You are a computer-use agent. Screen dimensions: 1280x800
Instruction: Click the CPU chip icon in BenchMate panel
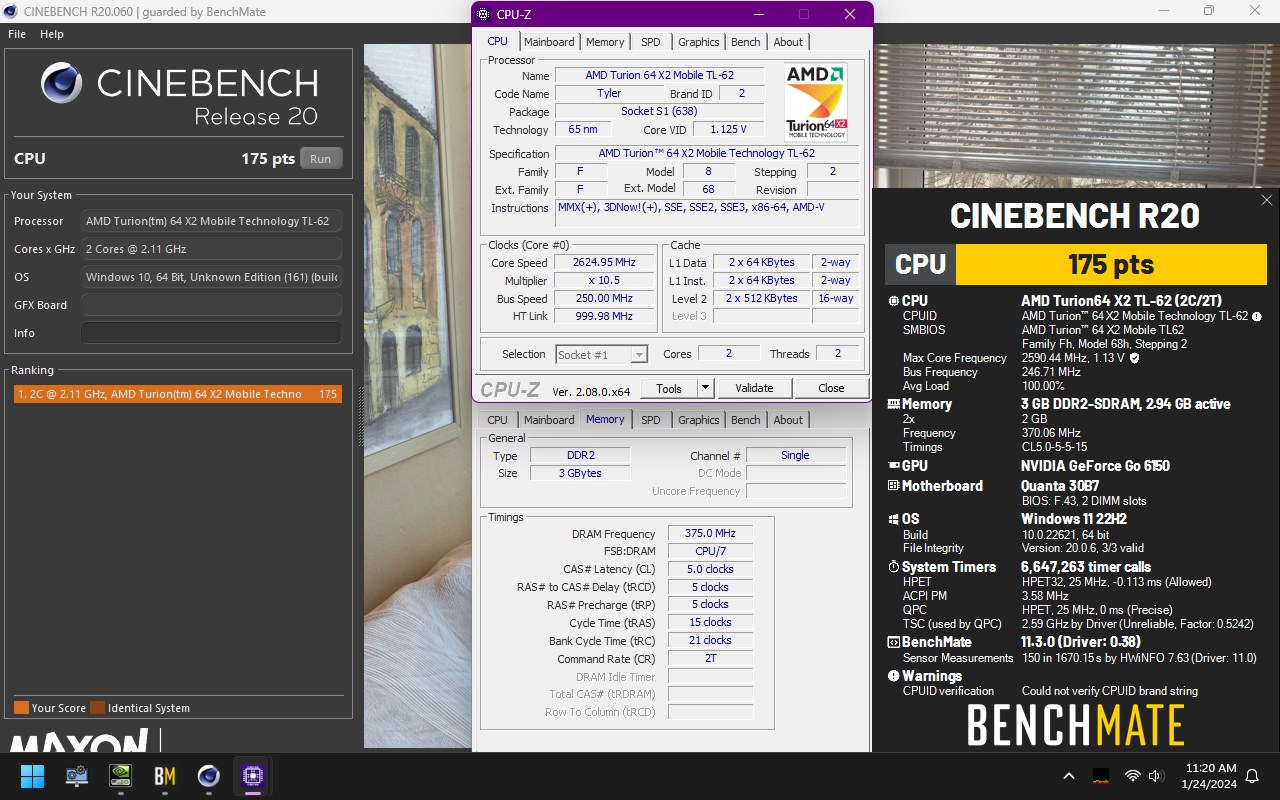click(893, 301)
